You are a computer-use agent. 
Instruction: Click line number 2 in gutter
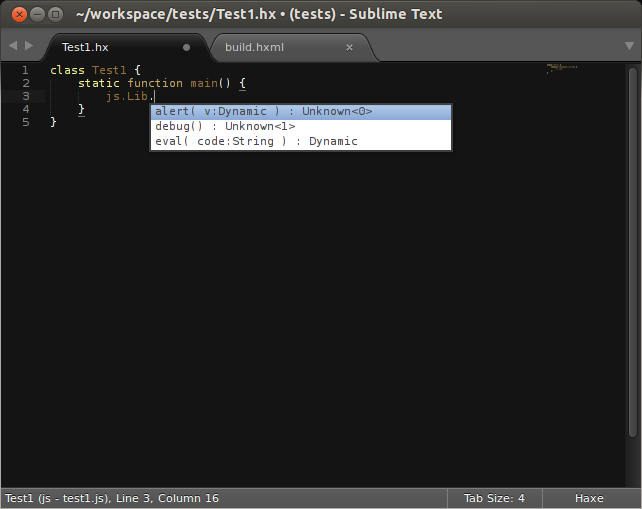26,83
